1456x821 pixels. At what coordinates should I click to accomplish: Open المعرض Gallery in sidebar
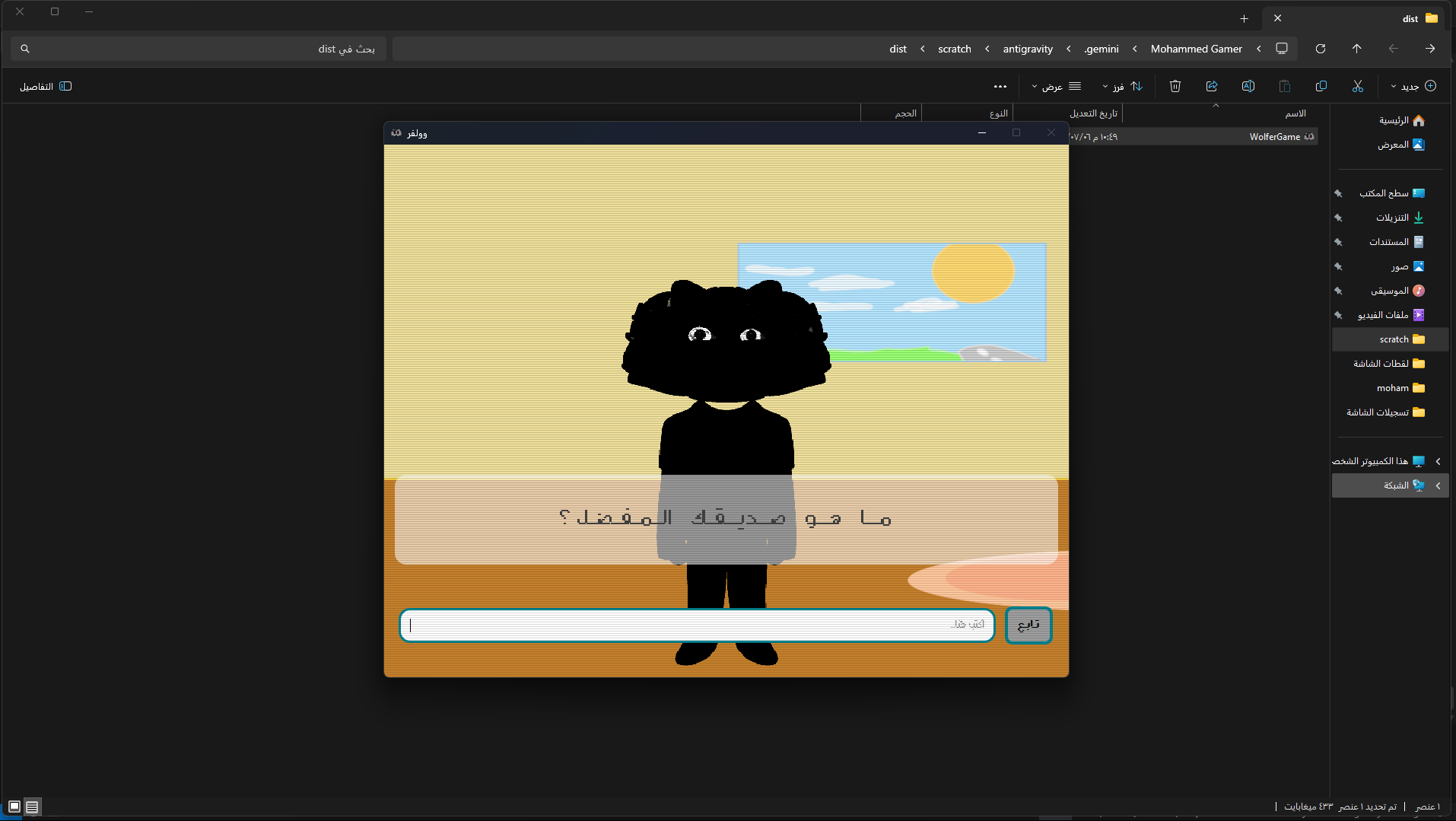tap(1400, 145)
